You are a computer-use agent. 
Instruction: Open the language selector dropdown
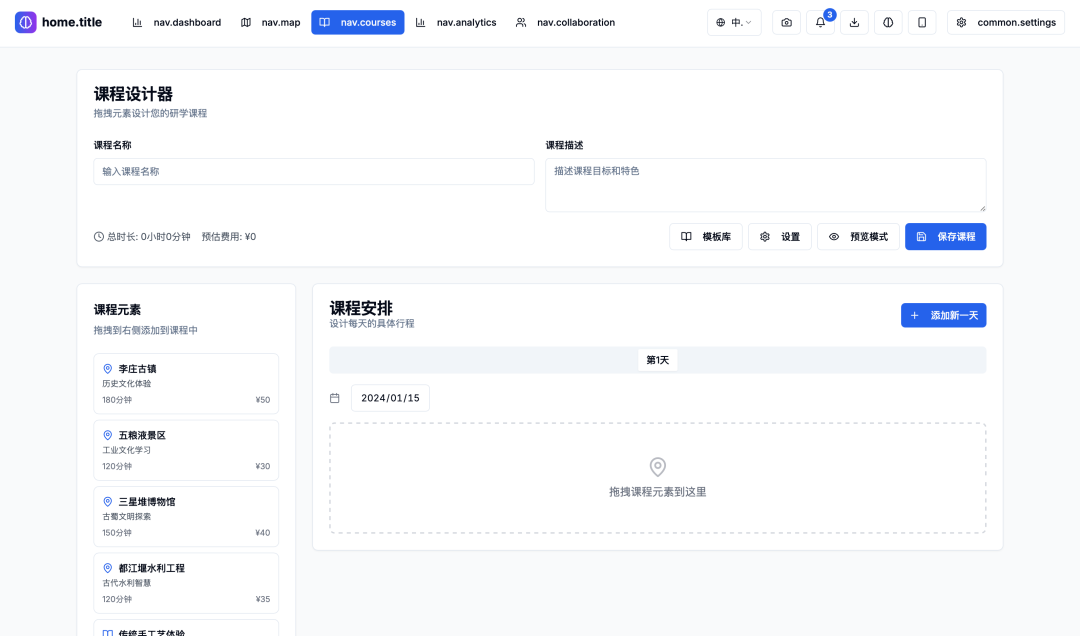[734, 22]
